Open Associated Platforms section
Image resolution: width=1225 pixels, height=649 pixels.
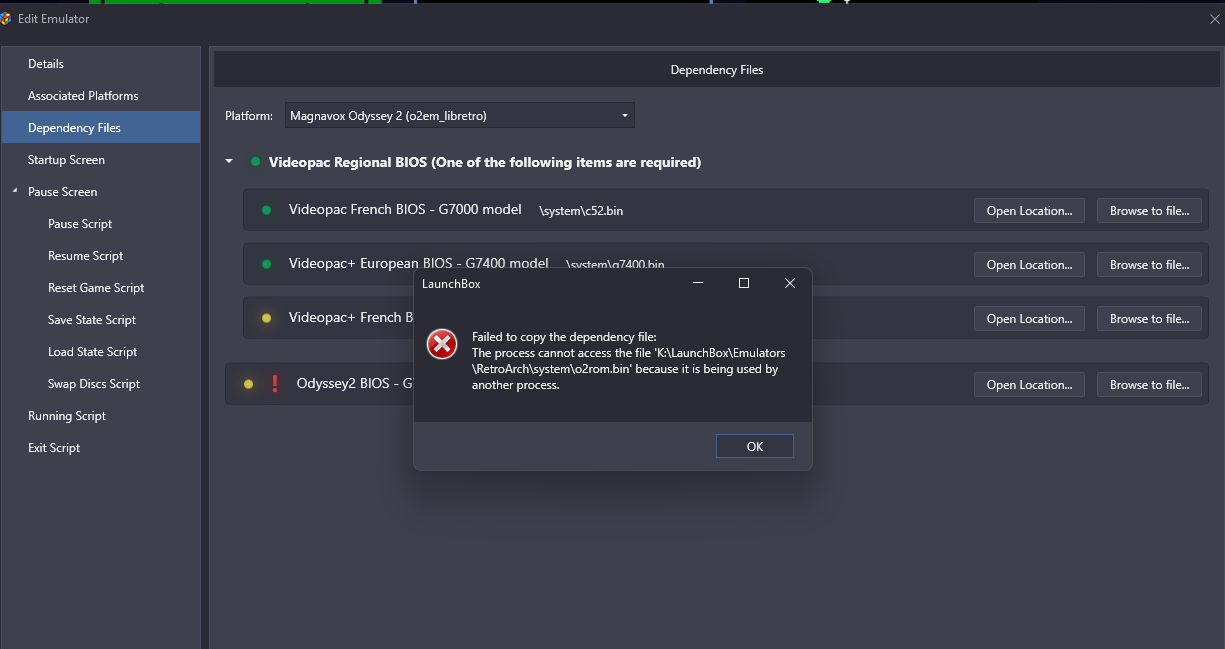[83, 96]
